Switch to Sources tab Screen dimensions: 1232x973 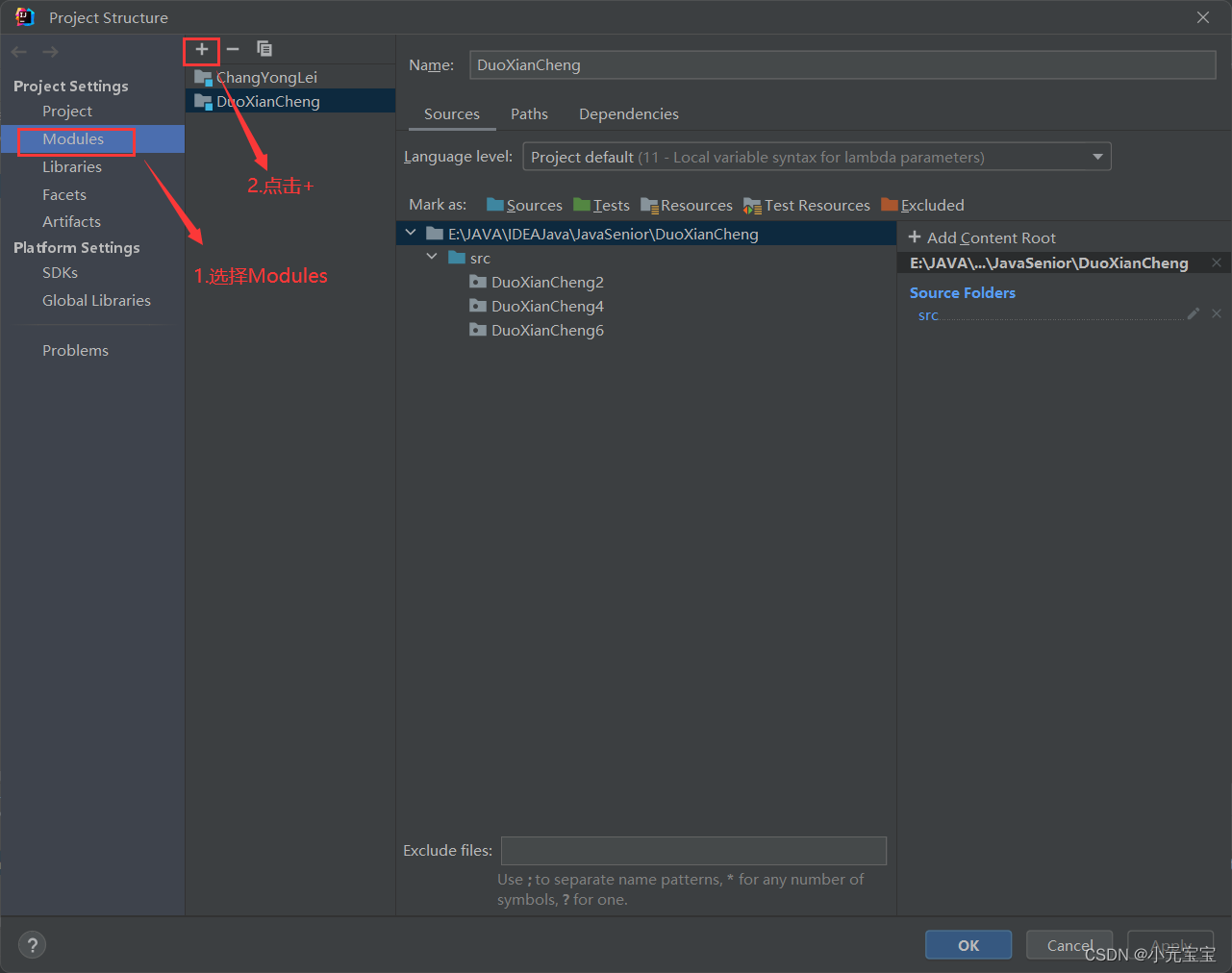point(452,113)
